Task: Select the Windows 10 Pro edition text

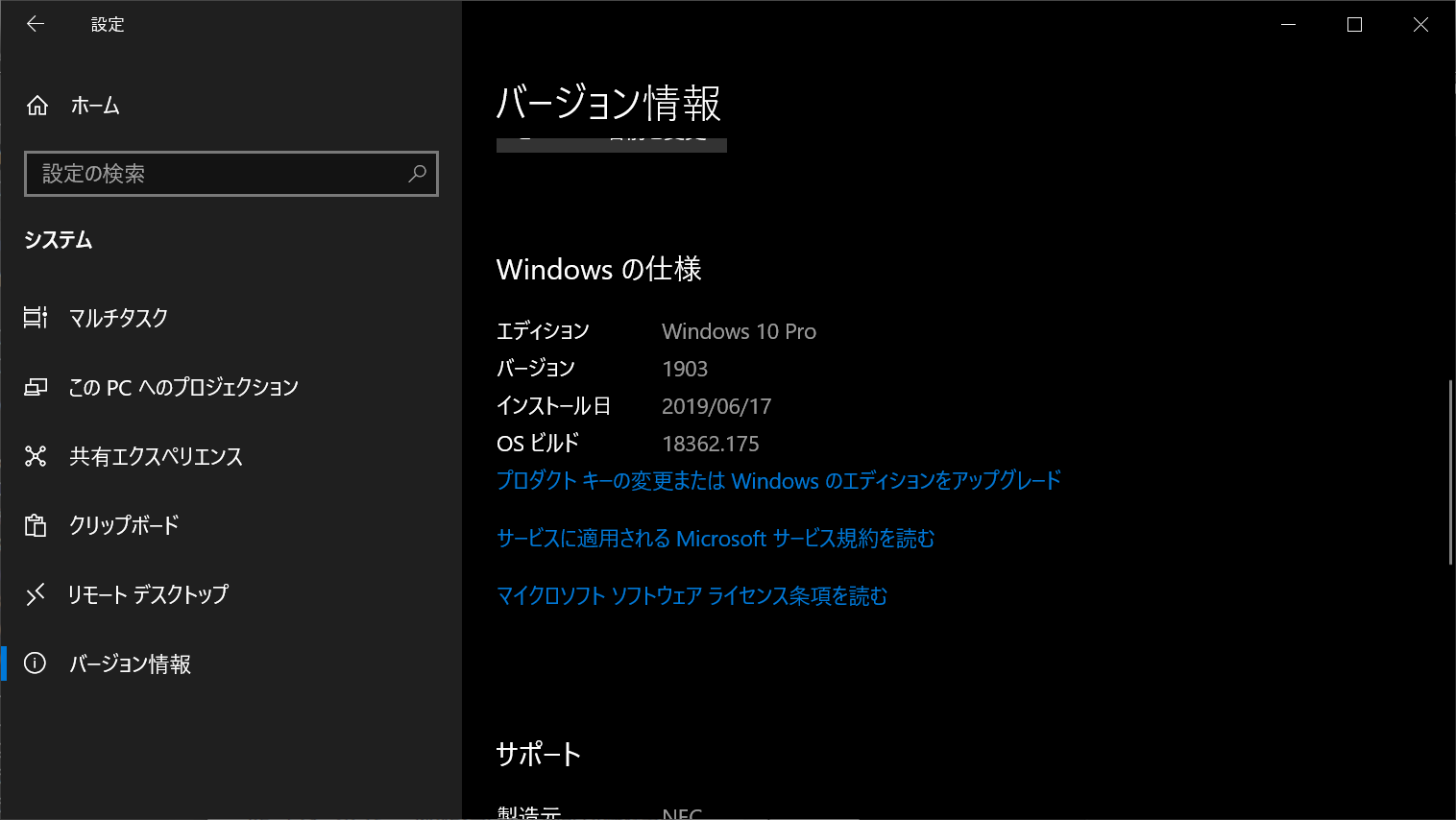Action: [x=740, y=331]
